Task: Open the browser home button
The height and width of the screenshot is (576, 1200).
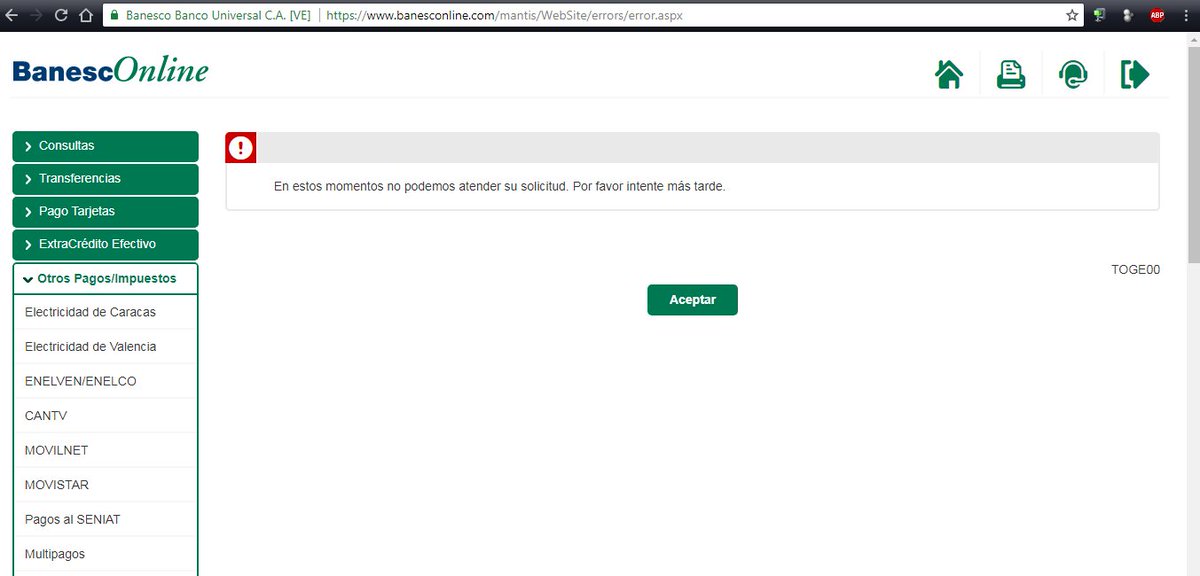Action: 86,15
